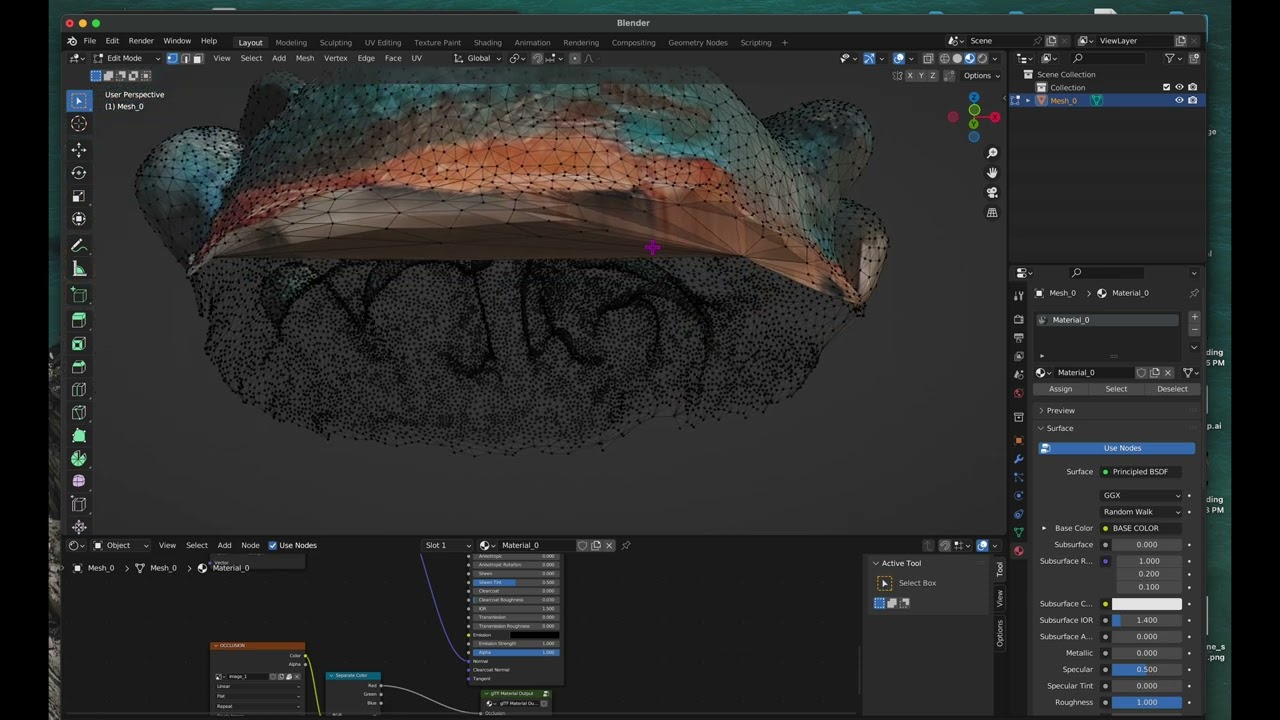
Task: Select the Smooth tool
Action: (x=79, y=482)
